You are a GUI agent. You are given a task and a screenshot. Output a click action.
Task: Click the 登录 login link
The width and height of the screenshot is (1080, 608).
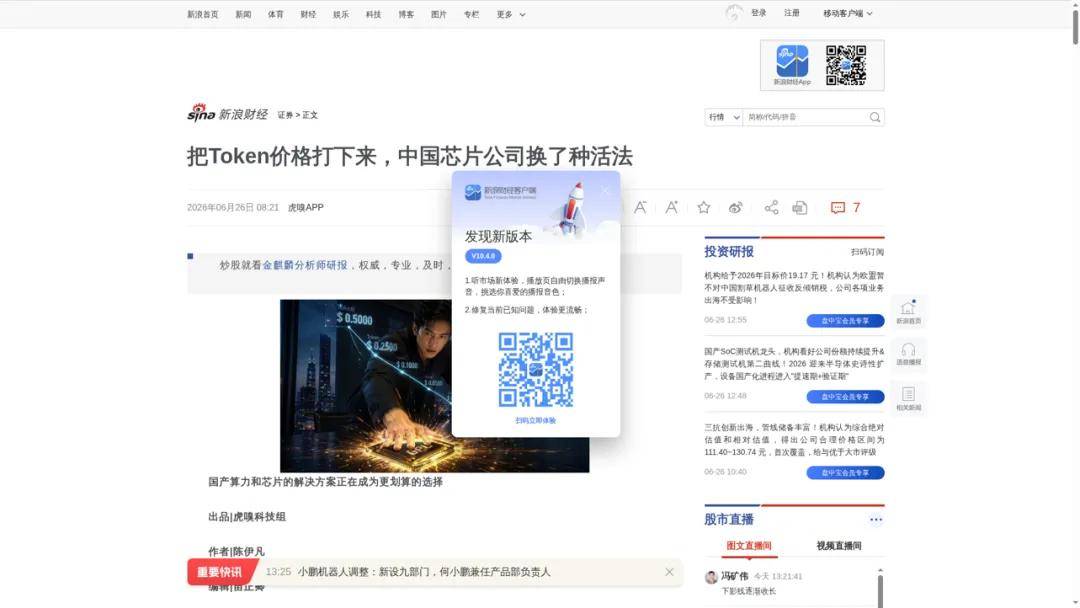tap(758, 13)
